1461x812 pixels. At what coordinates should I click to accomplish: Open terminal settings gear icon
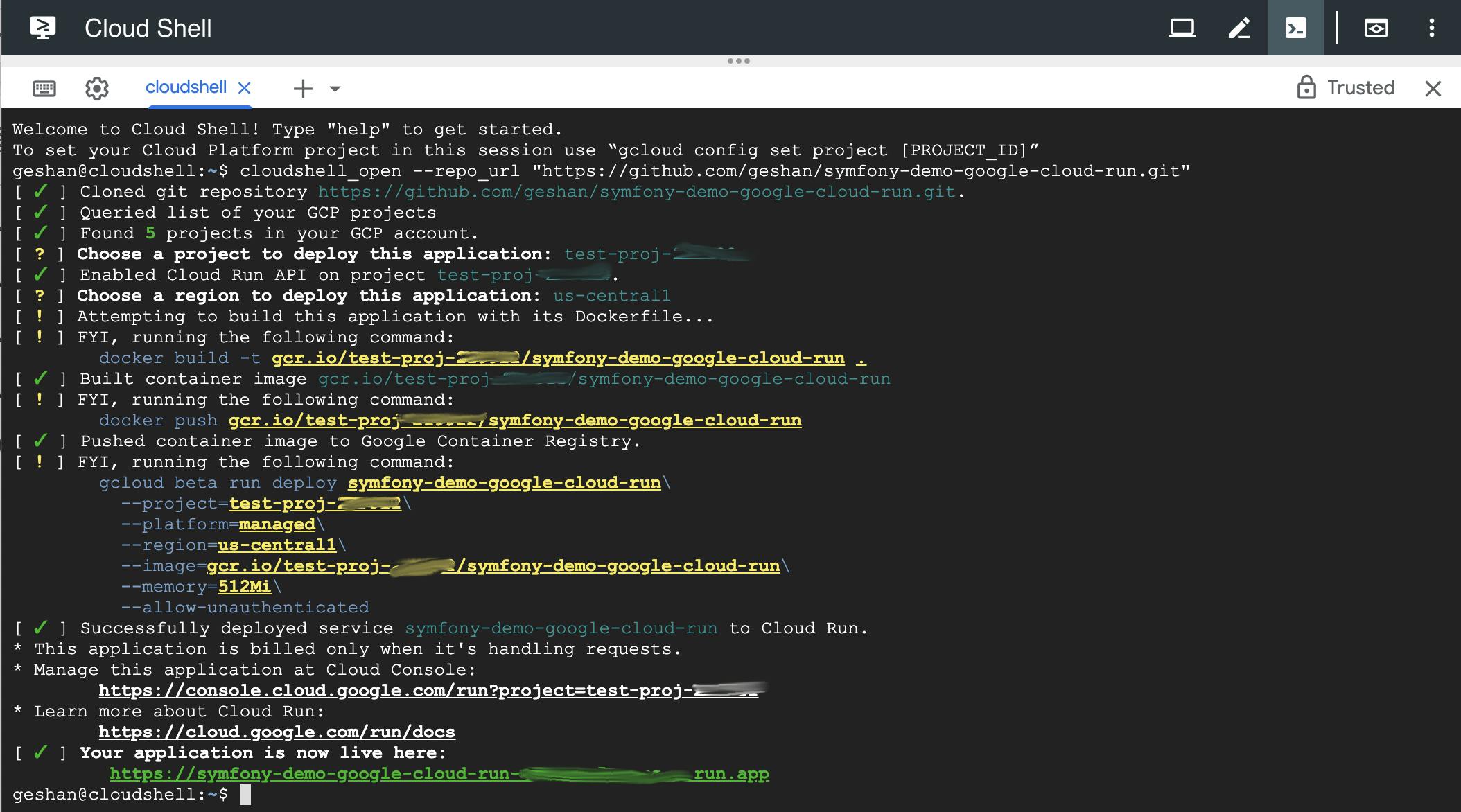(x=97, y=88)
